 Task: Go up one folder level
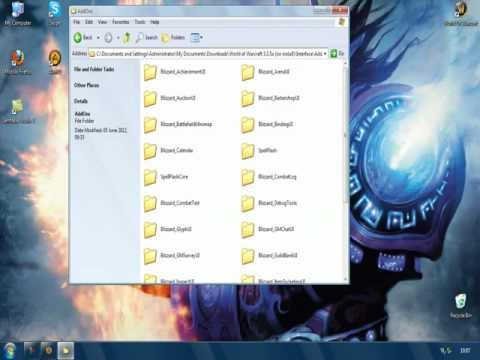pyautogui.click(x=127, y=38)
